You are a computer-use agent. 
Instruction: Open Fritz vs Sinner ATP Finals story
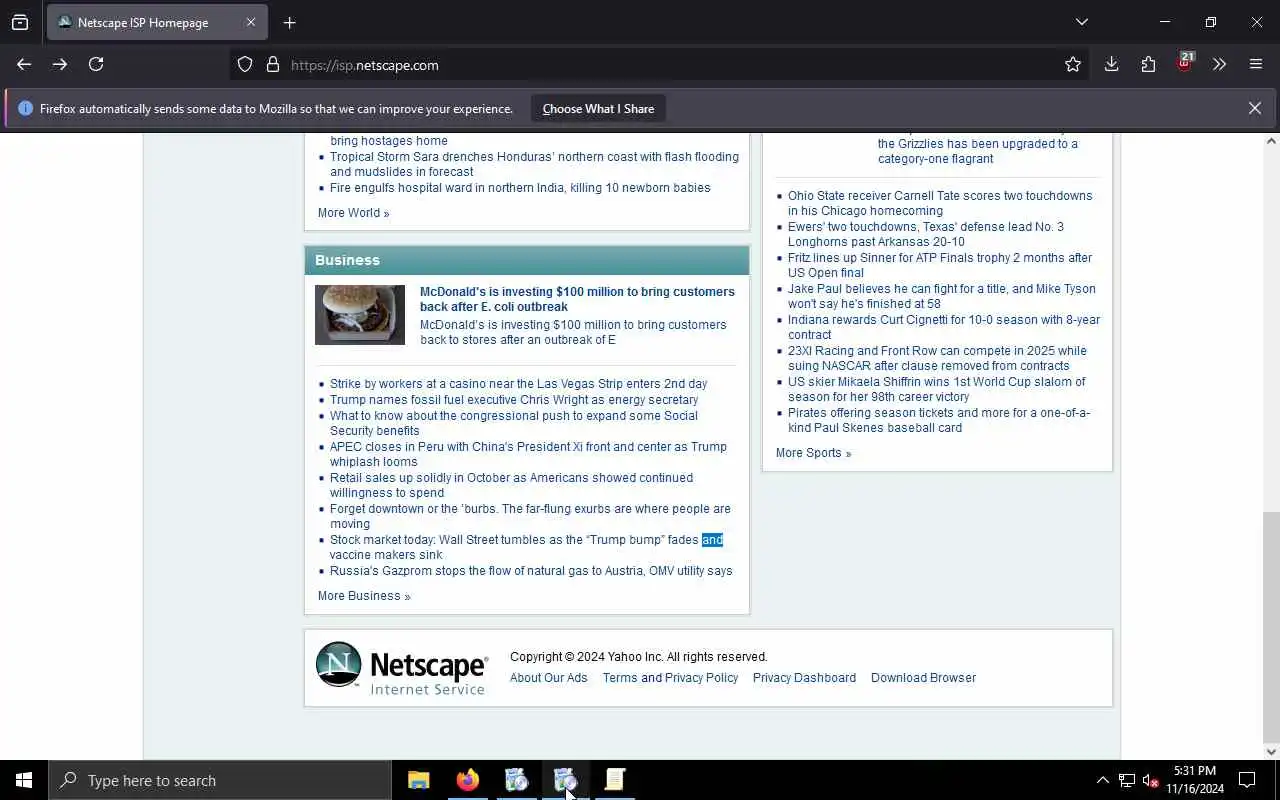940,265
